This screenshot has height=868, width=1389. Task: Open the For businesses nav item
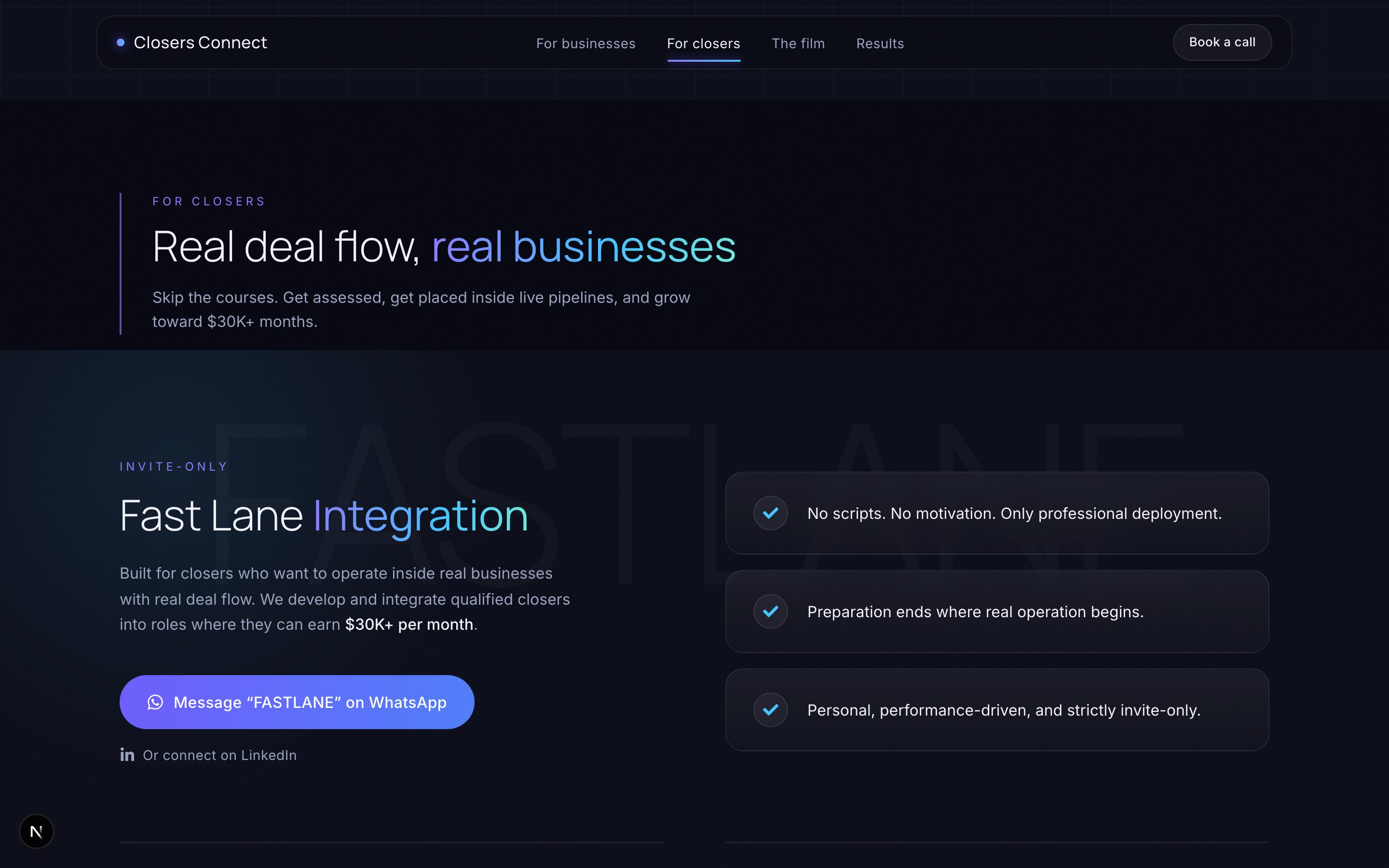pos(586,43)
